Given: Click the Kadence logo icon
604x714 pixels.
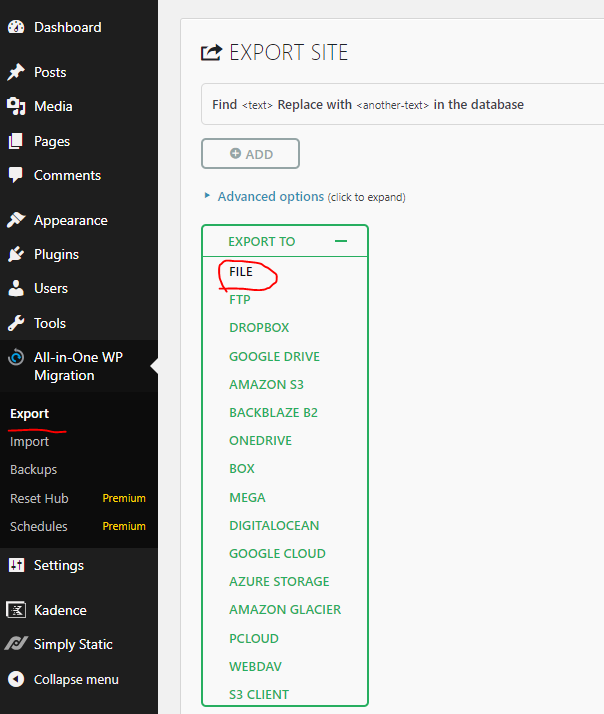Looking at the screenshot, I should pos(16,610).
